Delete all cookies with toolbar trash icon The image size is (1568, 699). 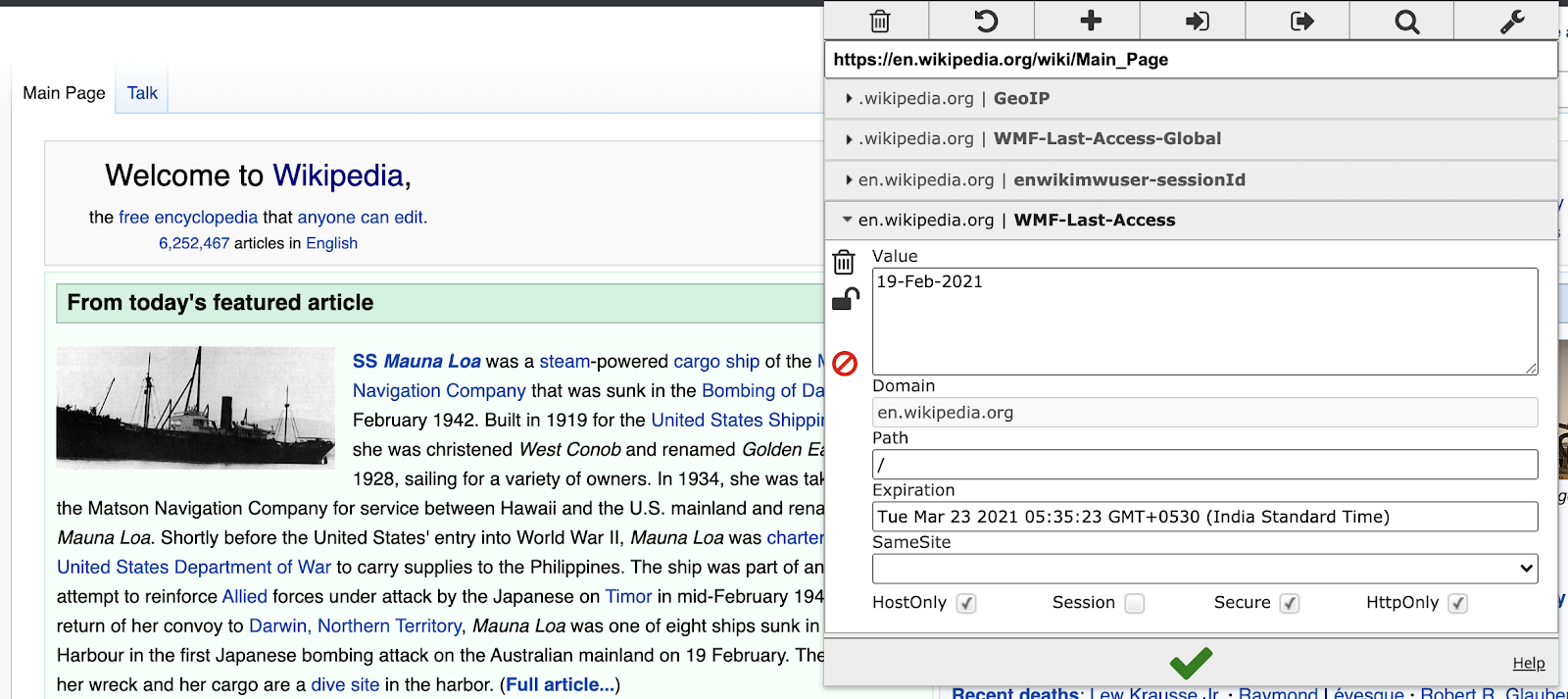(879, 21)
